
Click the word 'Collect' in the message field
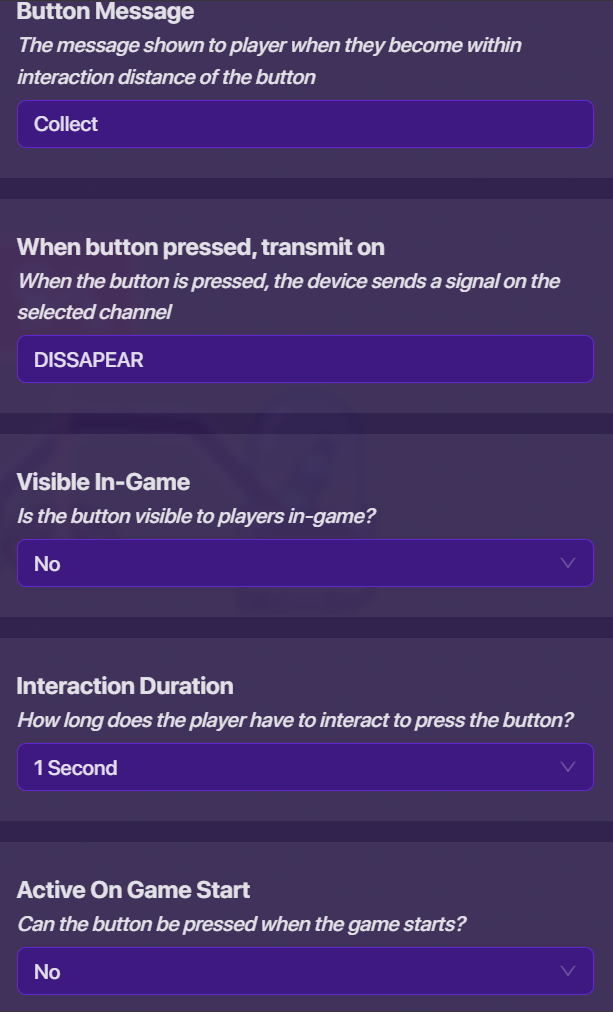coord(66,124)
